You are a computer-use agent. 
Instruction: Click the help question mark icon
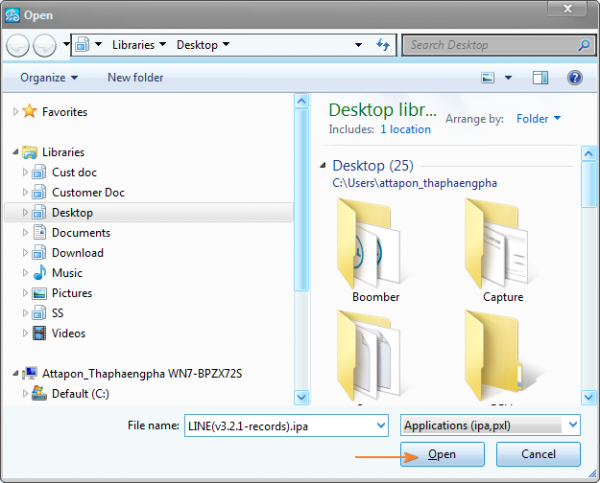coord(574,77)
